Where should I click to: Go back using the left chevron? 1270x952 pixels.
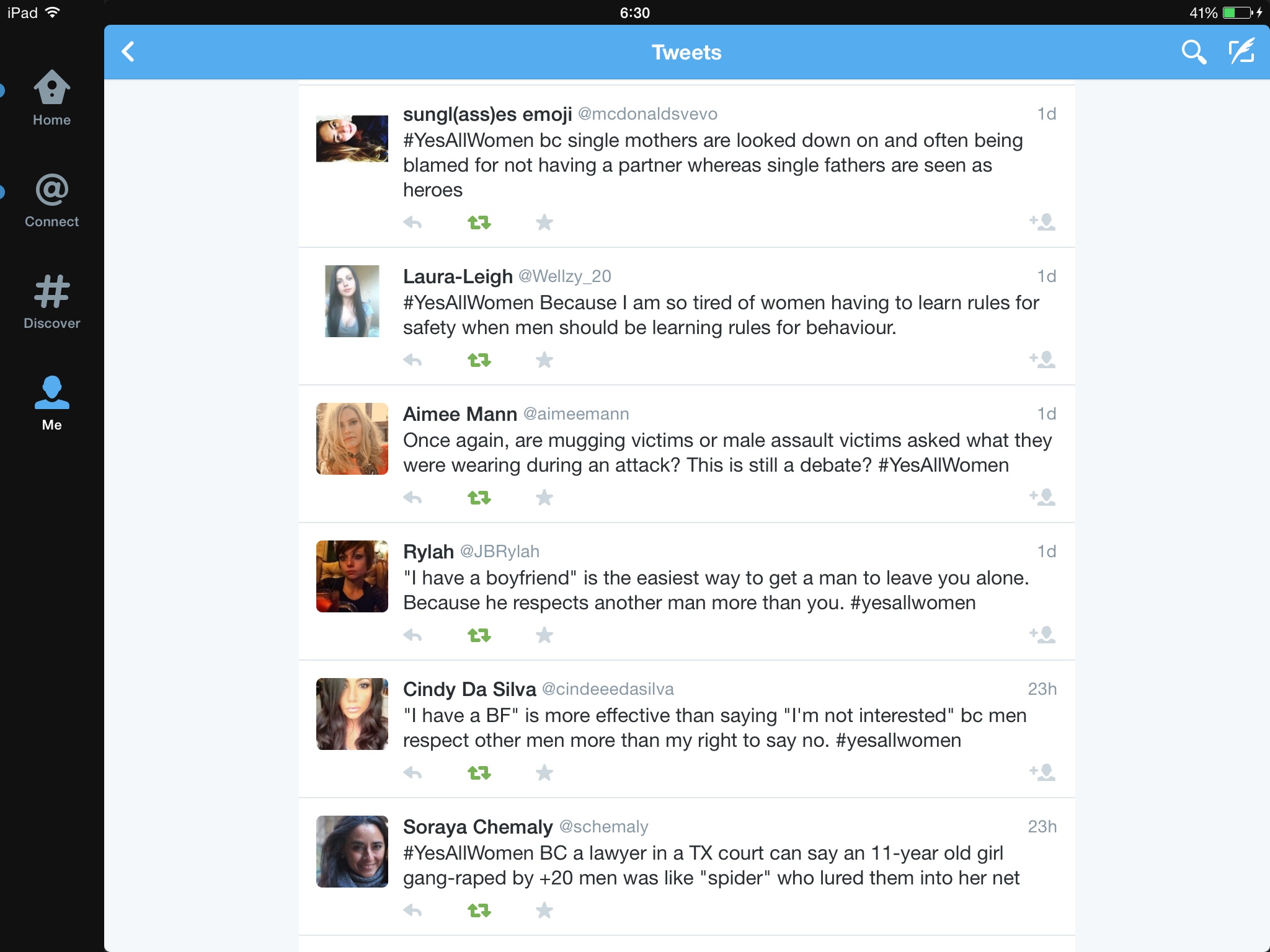(x=128, y=52)
